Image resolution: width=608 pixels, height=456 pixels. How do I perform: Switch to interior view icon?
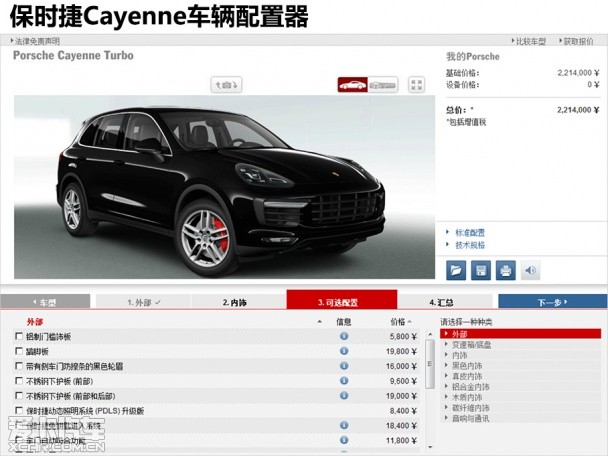tap(383, 85)
